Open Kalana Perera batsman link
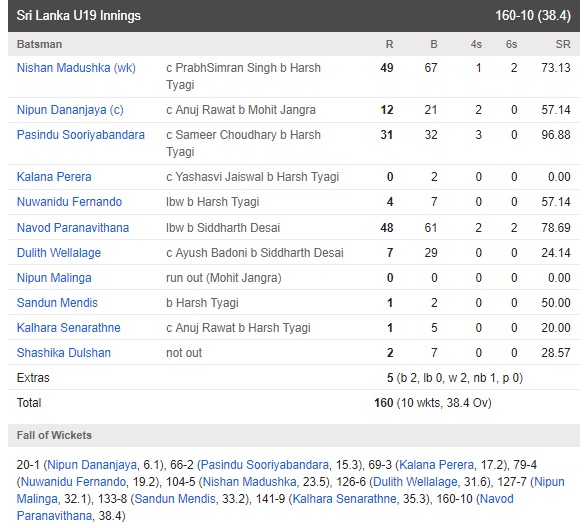The width and height of the screenshot is (584, 528). pos(54,177)
